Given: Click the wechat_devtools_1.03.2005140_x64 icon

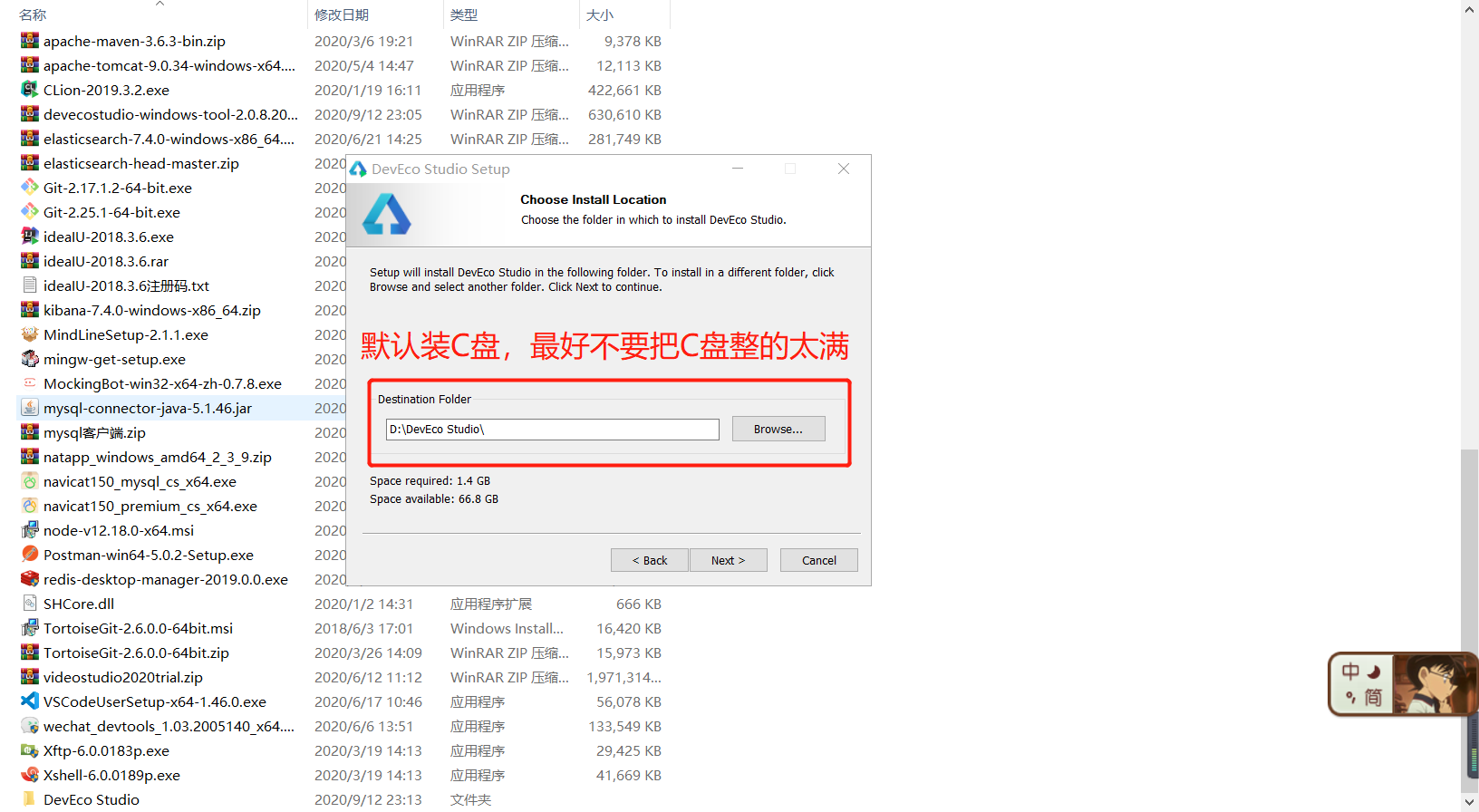Looking at the screenshot, I should pyautogui.click(x=30, y=726).
